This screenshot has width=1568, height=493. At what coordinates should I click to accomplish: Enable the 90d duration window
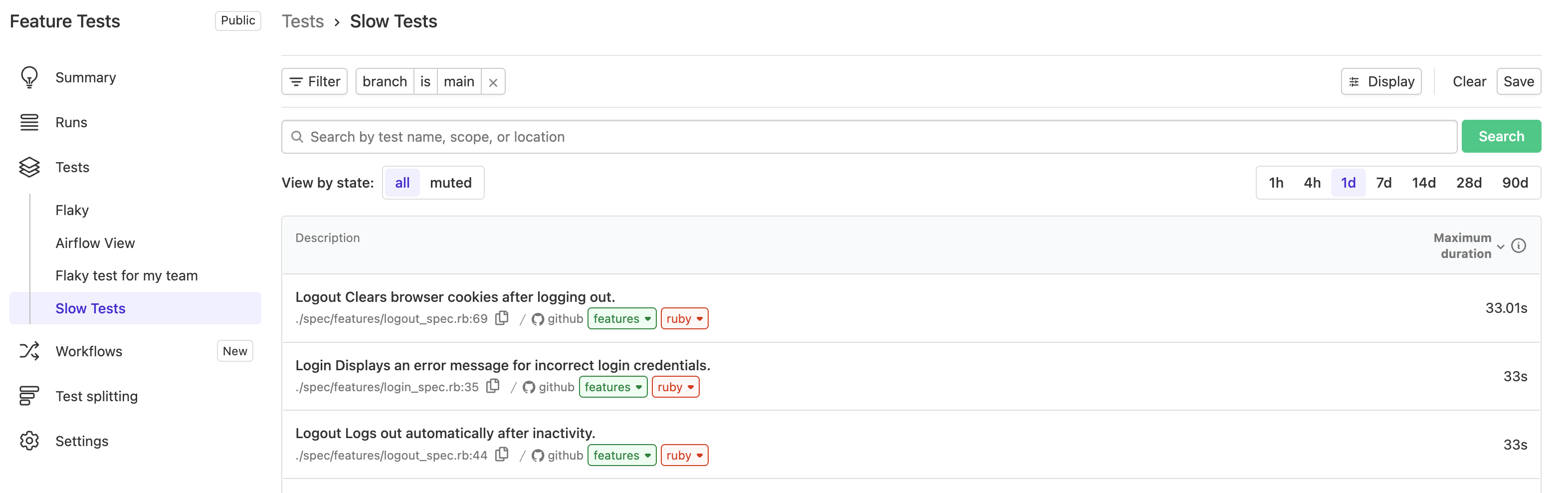[1516, 182]
